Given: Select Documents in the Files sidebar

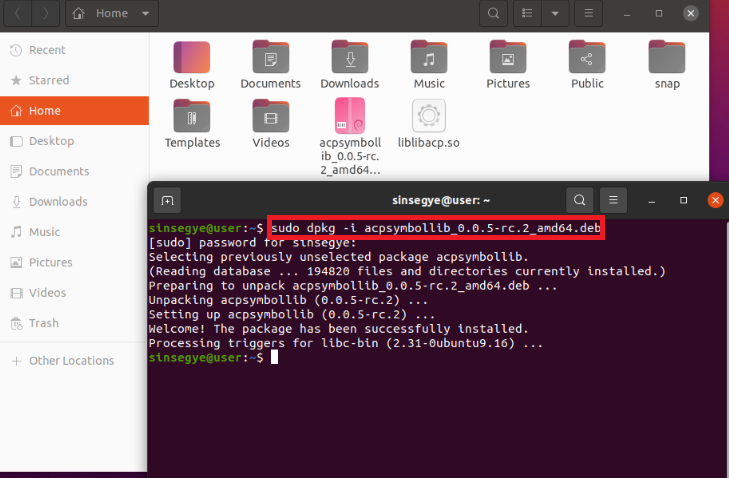Looking at the screenshot, I should 74,171.
